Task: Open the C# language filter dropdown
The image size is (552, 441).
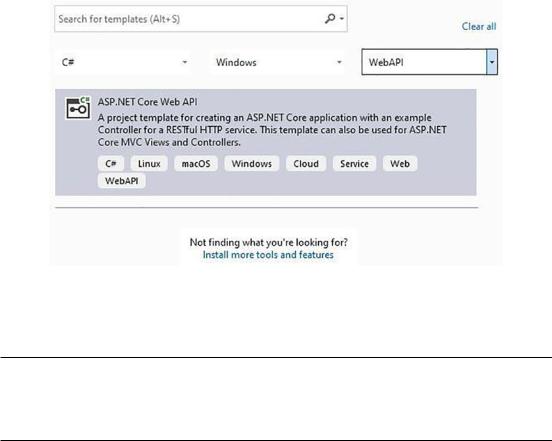Action: (123, 62)
